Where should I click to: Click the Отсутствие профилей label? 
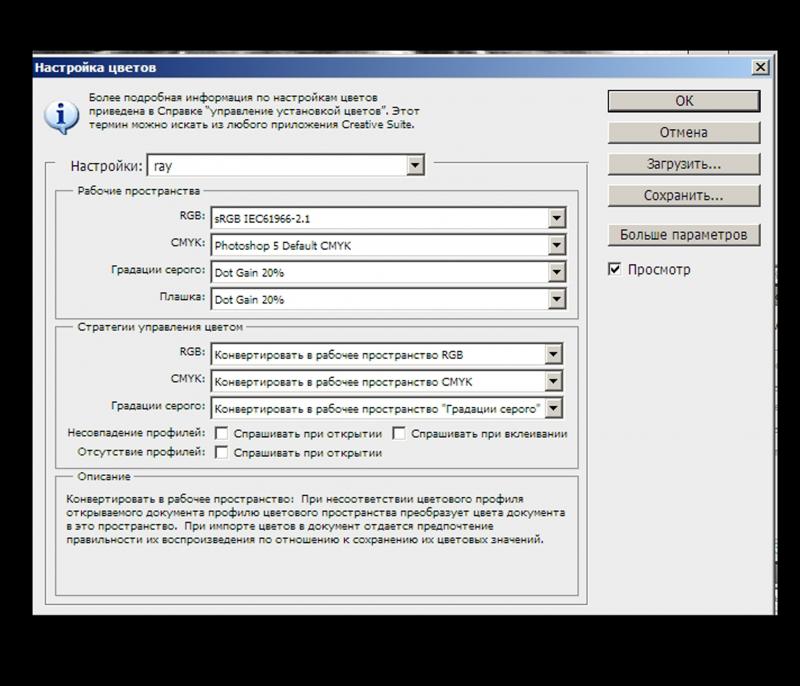[141, 452]
